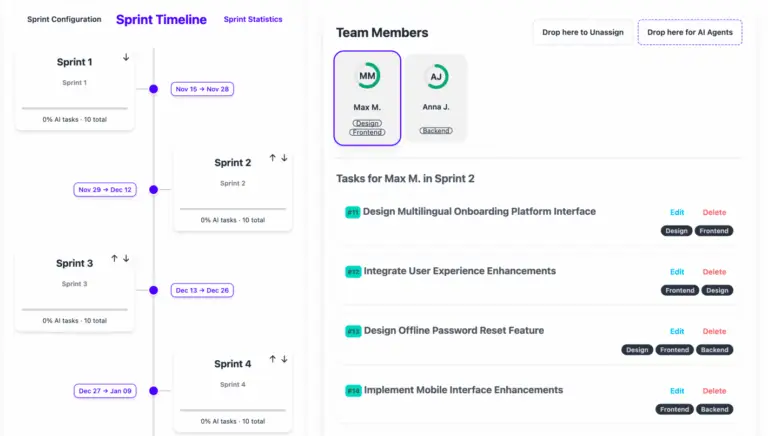
Task: Click the down arrow on Sprint 4
Action: click(285, 360)
